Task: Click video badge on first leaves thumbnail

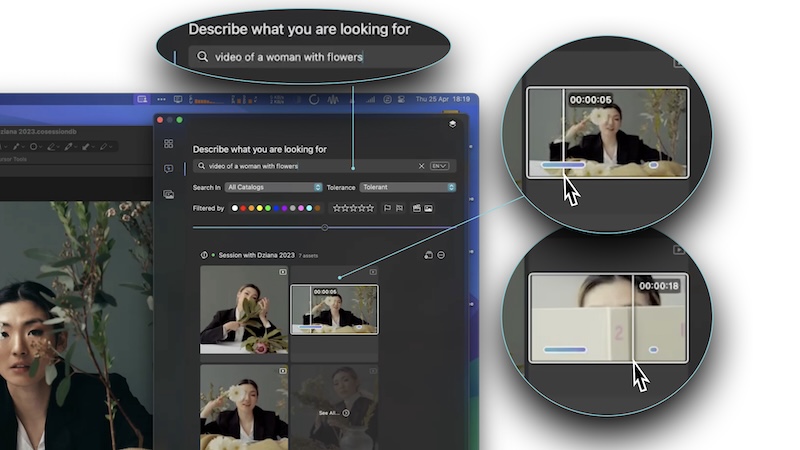Action: coord(282,272)
